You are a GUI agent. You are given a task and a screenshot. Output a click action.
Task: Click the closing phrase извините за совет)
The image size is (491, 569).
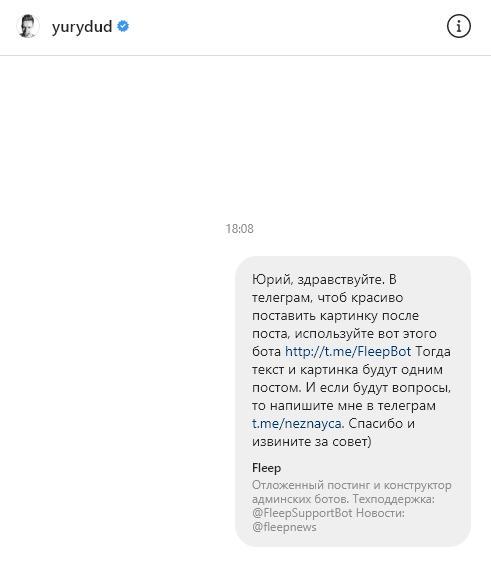pos(312,442)
